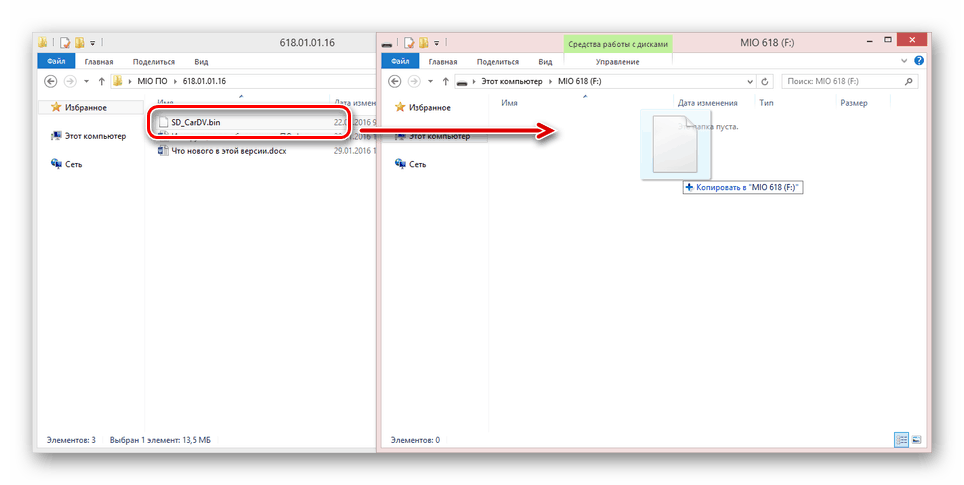Image resolution: width=964 pixels, height=485 pixels.
Task: Click the up arrow in the 618.01.01.16 window
Action: (102, 81)
